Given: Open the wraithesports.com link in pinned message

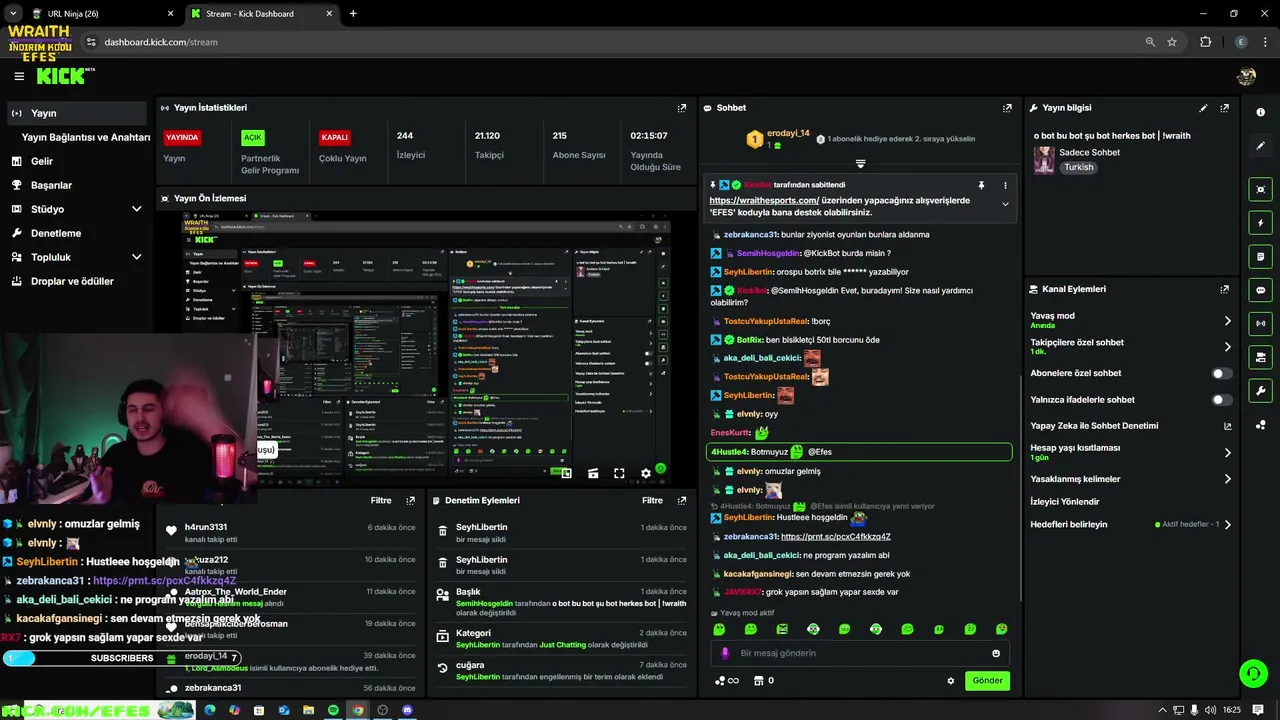Looking at the screenshot, I should [764, 200].
